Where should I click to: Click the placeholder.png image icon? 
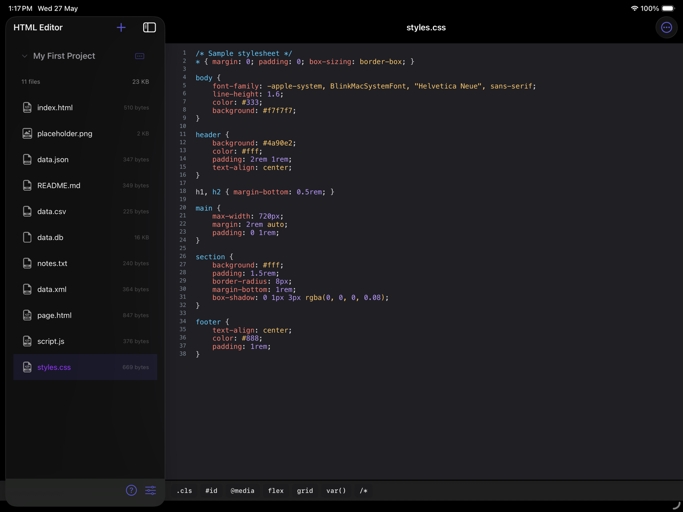click(x=27, y=133)
